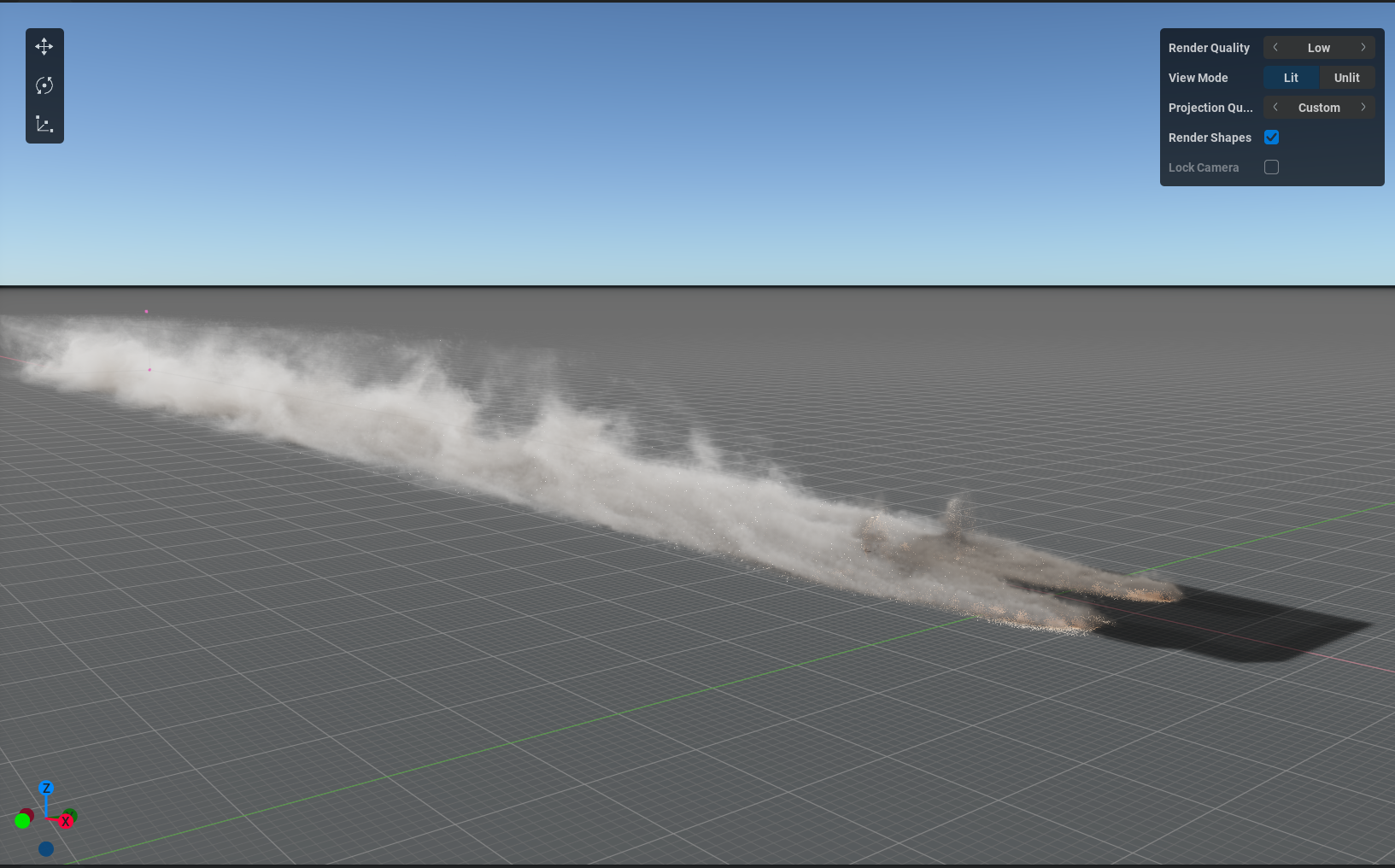Click the Render Quality value Low

coord(1319,48)
